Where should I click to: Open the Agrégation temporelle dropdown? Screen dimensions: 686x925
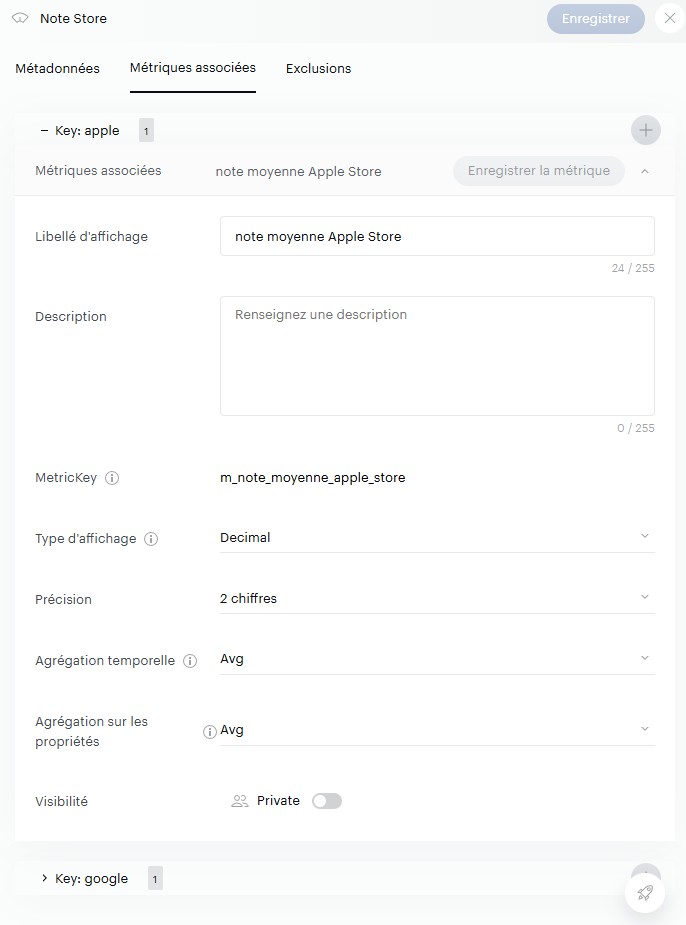tap(436, 660)
